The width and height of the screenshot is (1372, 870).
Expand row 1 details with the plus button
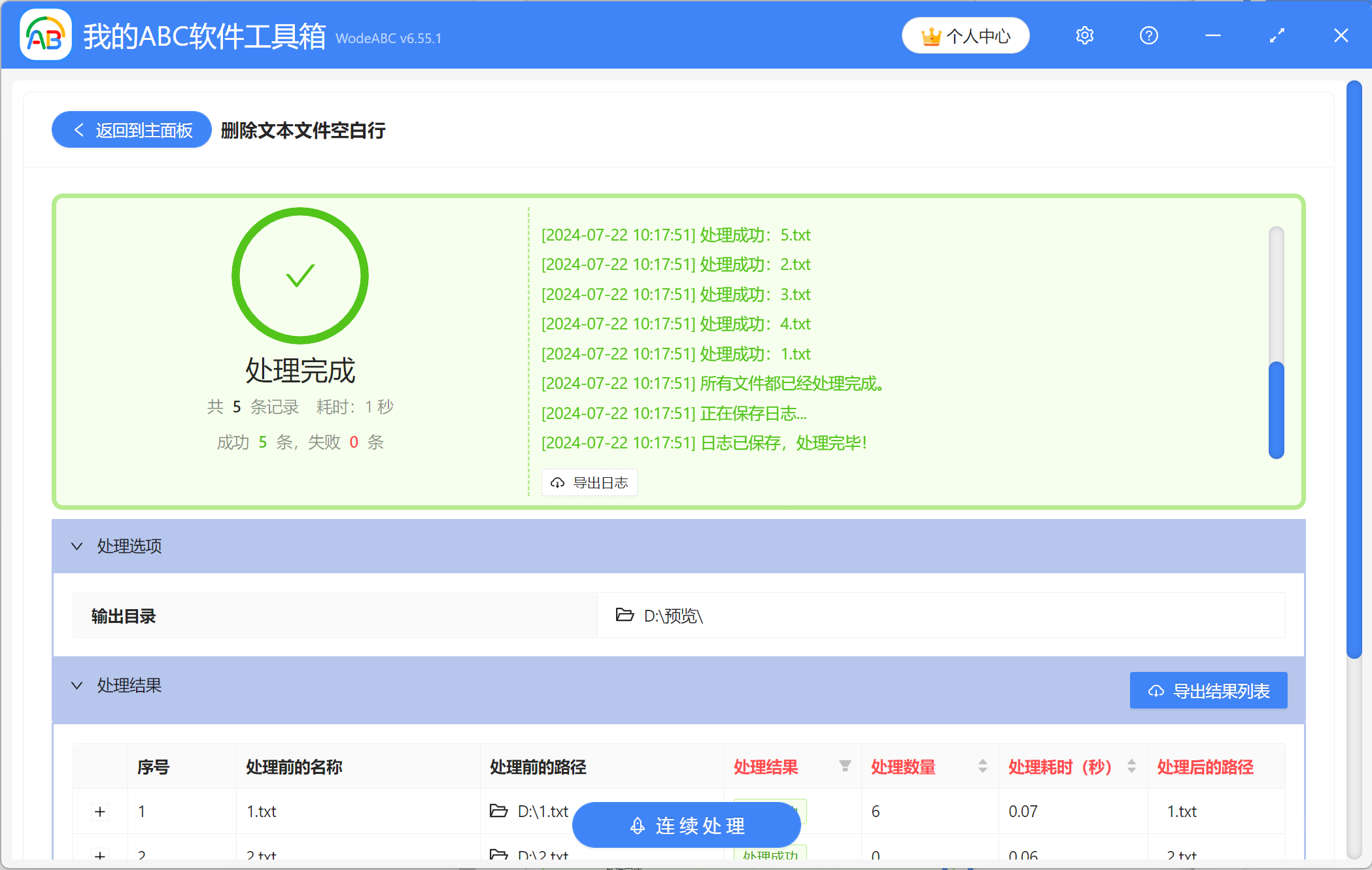tap(100, 811)
